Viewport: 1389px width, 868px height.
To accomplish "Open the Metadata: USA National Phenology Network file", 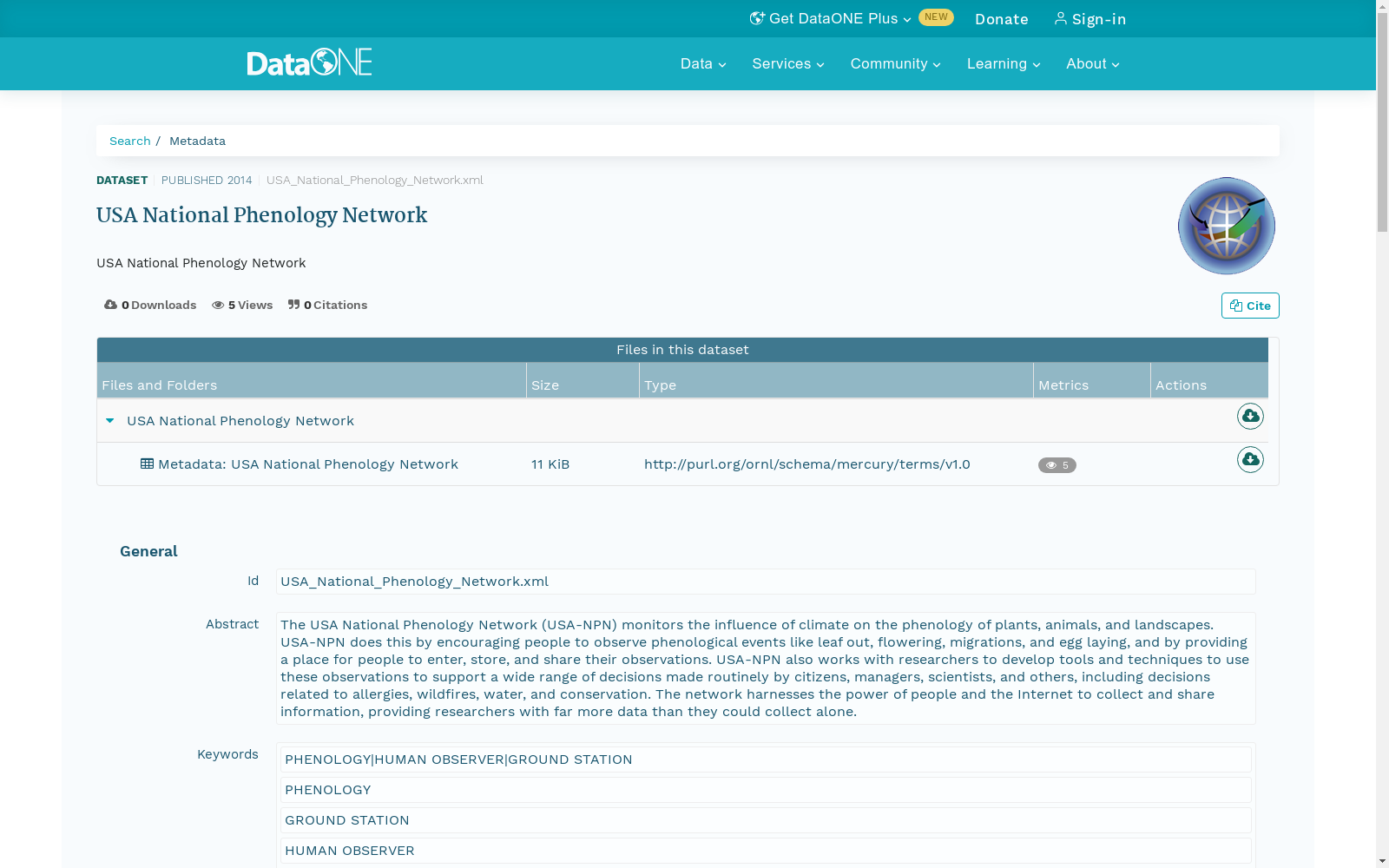I will [308, 464].
